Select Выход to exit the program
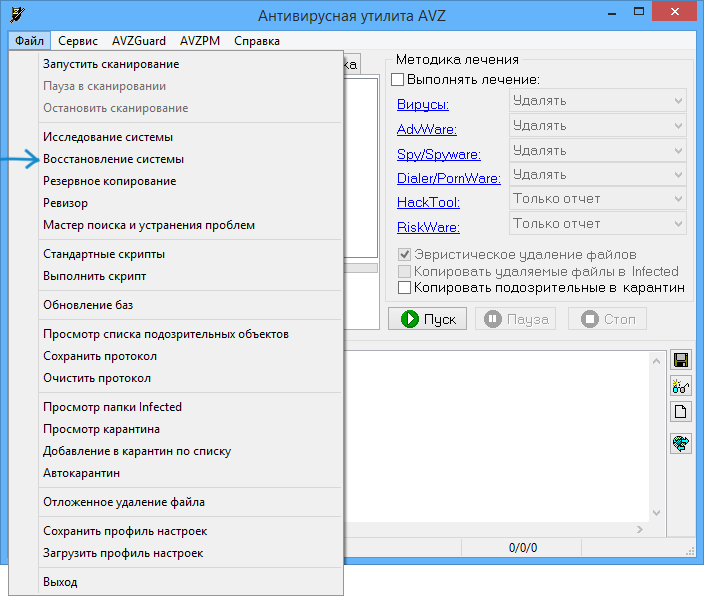Screen dimensions: 704x596 point(60,582)
